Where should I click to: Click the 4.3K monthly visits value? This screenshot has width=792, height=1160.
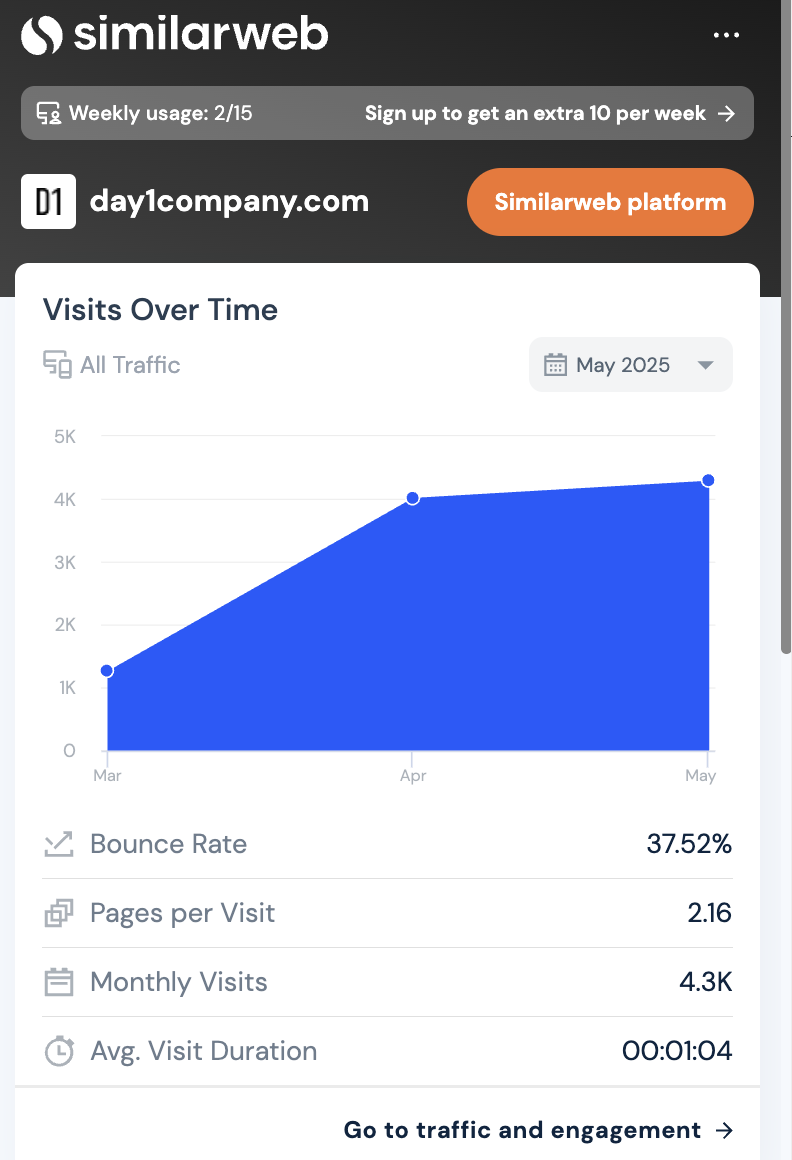[x=705, y=982]
